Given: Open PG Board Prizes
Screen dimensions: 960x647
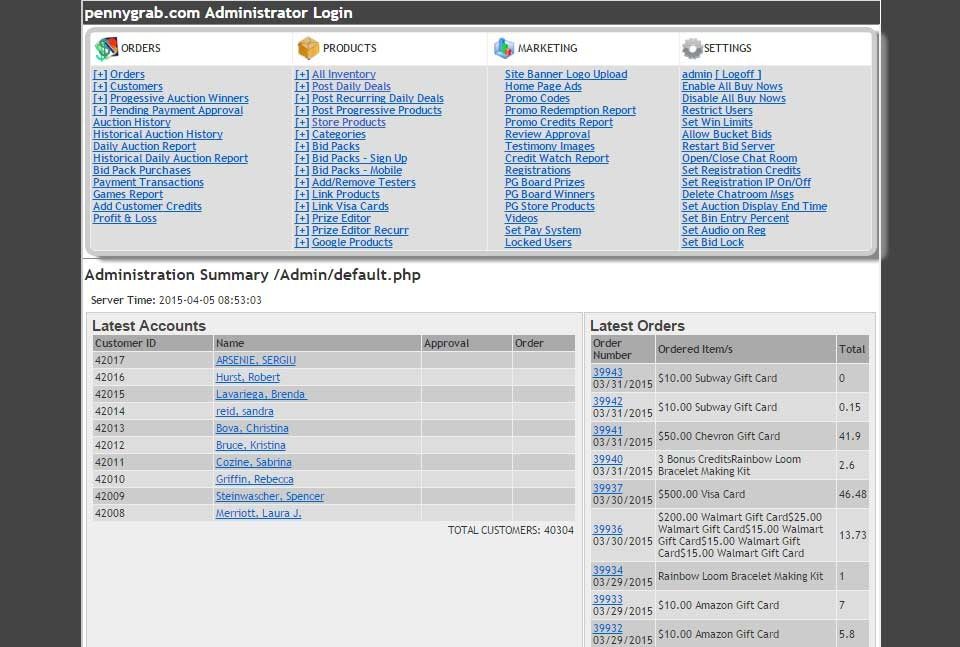Looking at the screenshot, I should click(545, 182).
